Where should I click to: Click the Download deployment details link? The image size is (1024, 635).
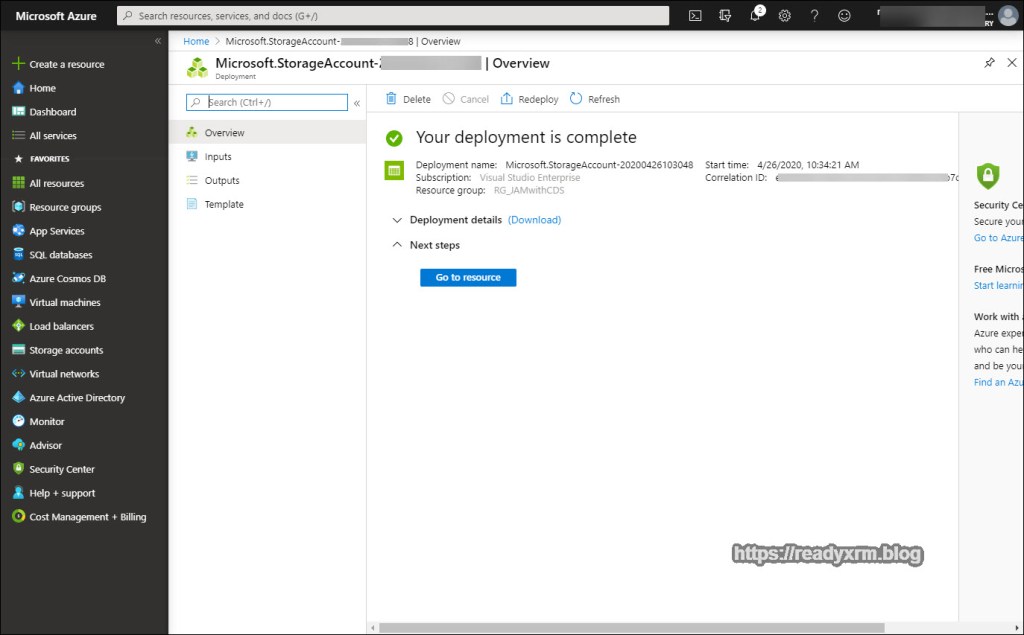(534, 220)
